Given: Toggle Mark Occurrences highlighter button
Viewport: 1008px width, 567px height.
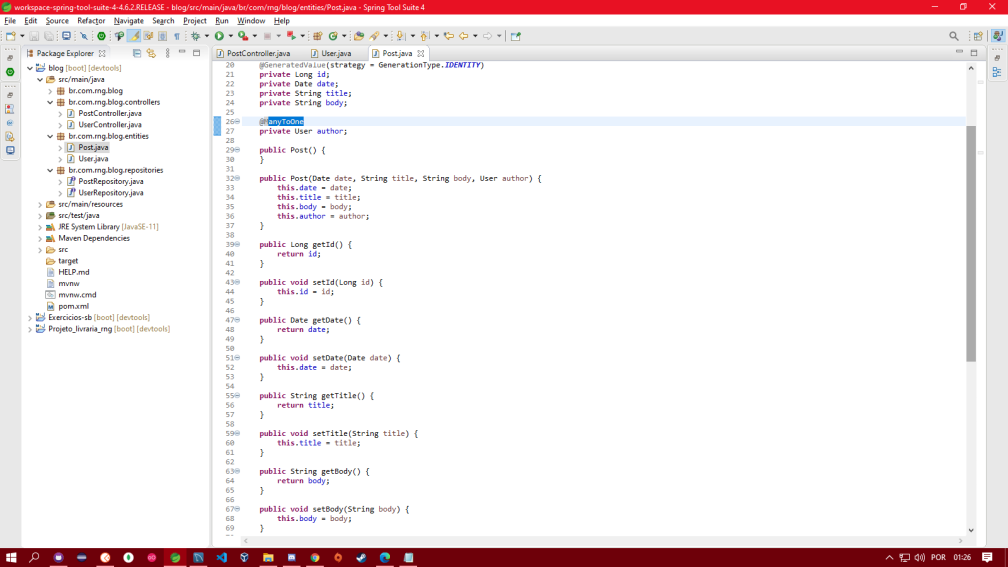Looking at the screenshot, I should click(134, 36).
